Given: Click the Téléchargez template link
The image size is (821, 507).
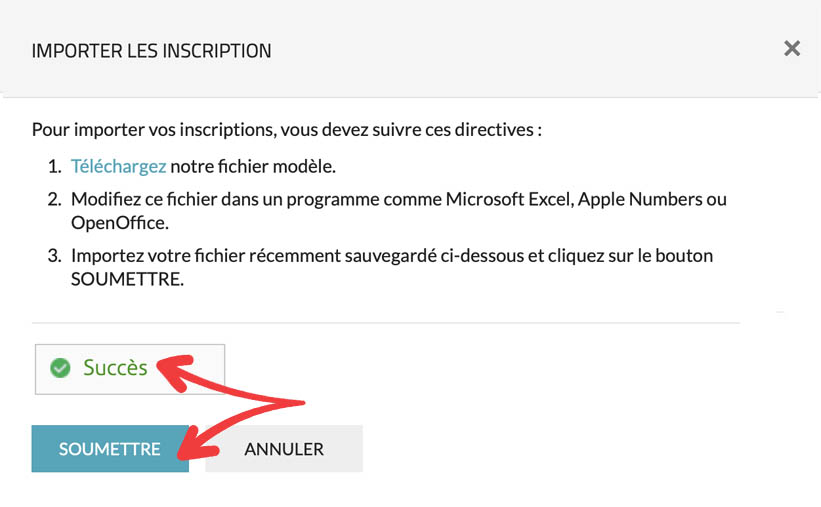Looking at the screenshot, I should pos(118,166).
